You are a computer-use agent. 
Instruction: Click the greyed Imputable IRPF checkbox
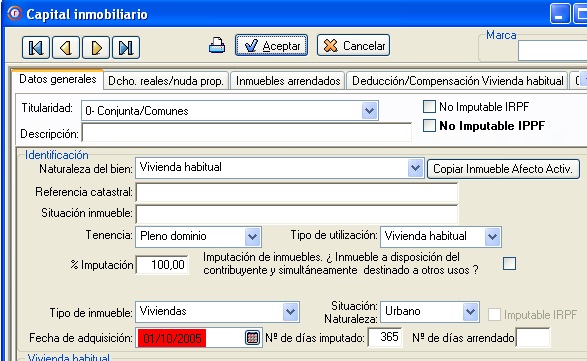[494, 315]
